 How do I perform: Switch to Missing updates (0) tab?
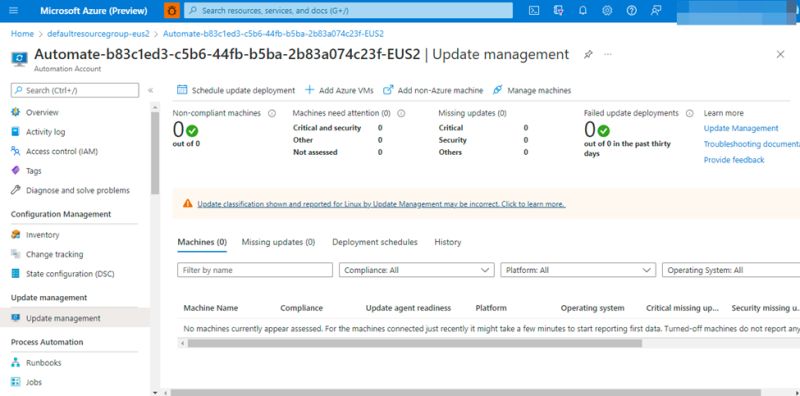(279, 242)
